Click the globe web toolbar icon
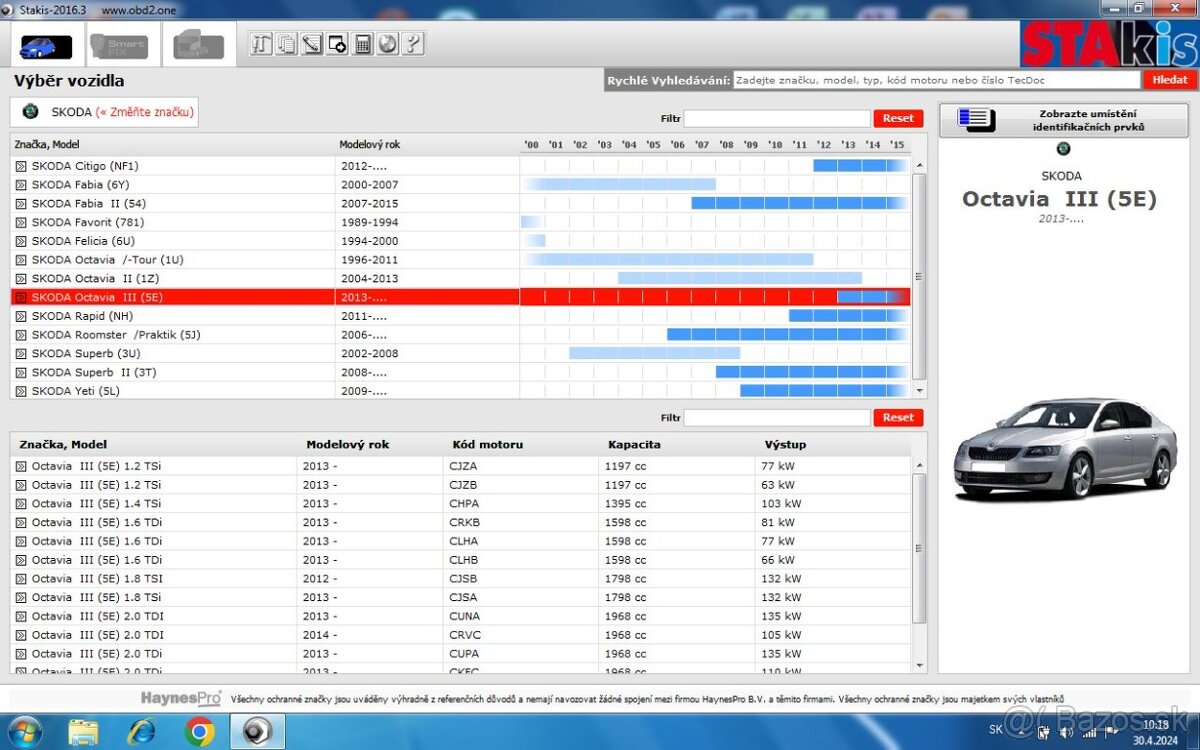Viewport: 1200px width, 750px height. click(387, 43)
